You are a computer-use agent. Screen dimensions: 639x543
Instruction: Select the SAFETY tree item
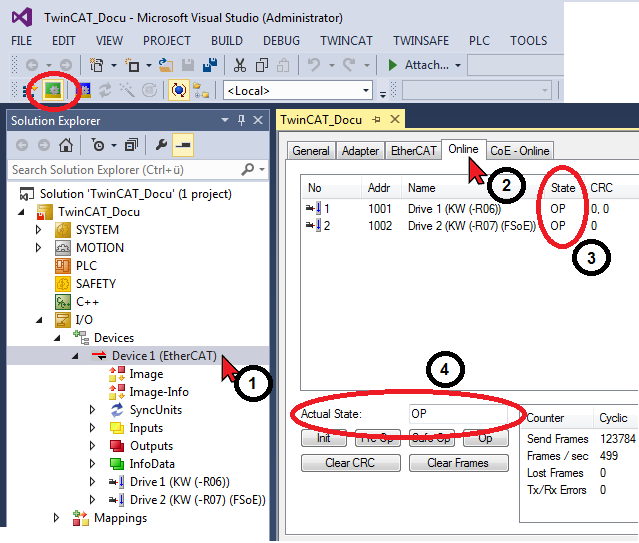[96, 284]
